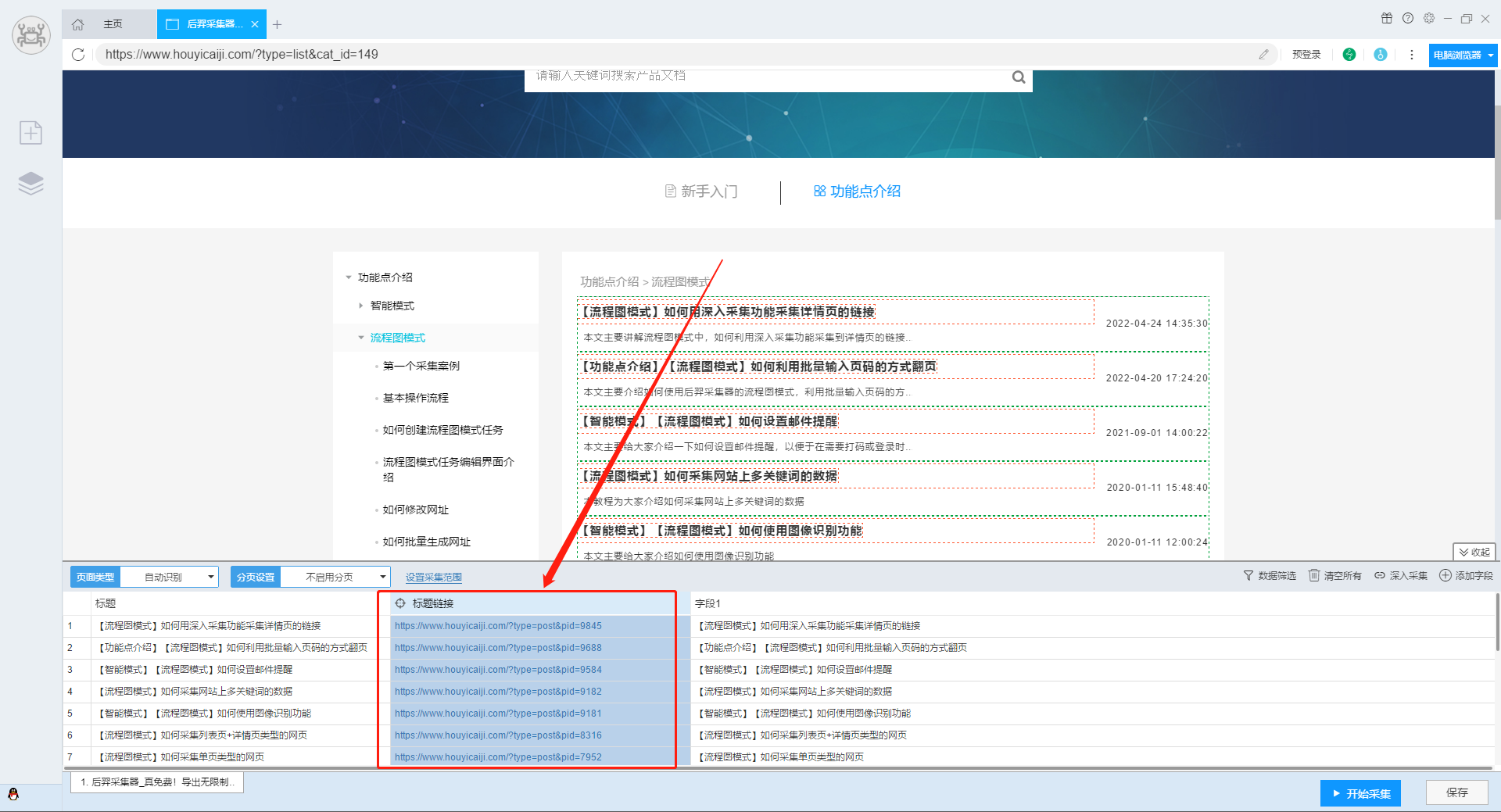Switch to 功能点介绍 tab
Screen dimensions: 1501x812
pyautogui.click(x=858, y=191)
